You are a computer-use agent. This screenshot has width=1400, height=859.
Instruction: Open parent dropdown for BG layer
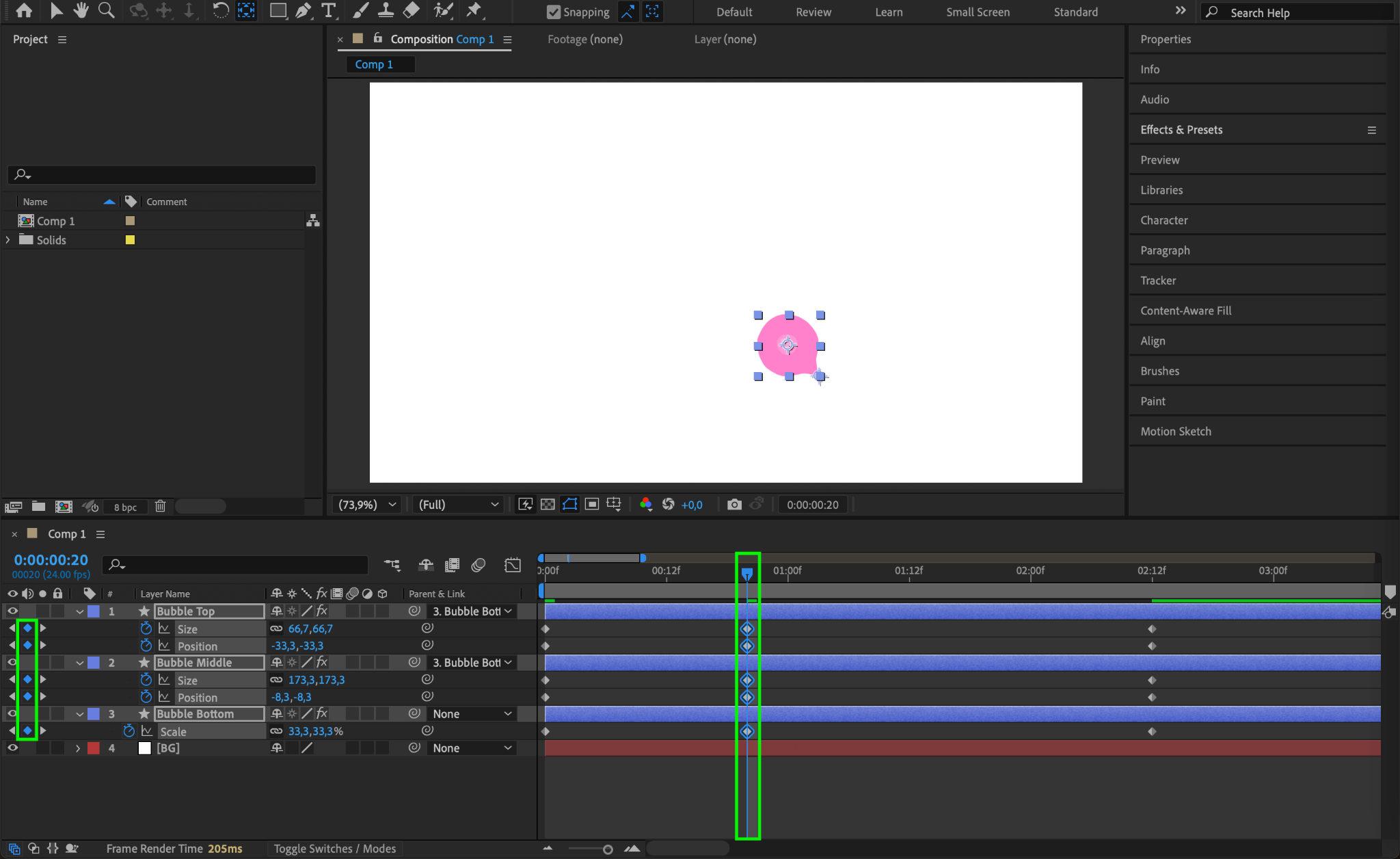click(x=472, y=748)
